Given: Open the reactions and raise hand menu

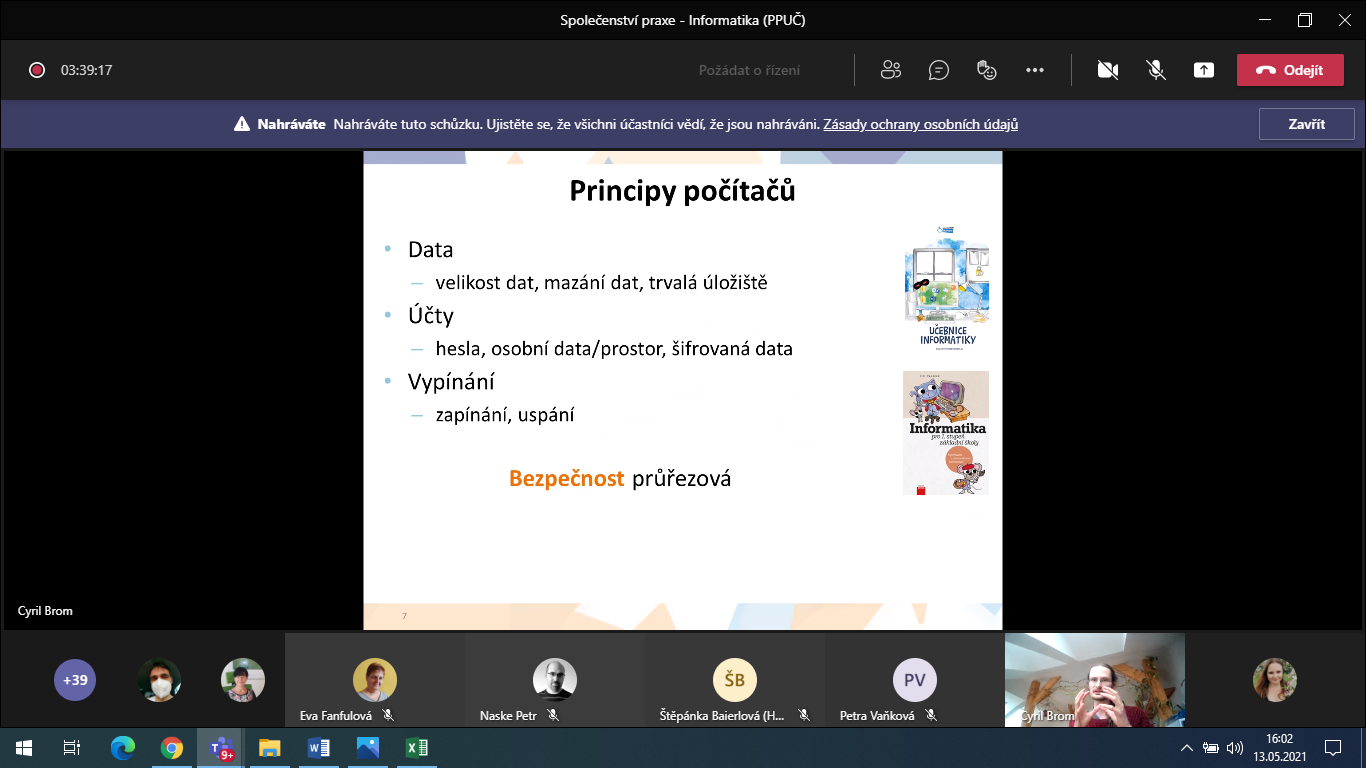Looking at the screenshot, I should [987, 70].
